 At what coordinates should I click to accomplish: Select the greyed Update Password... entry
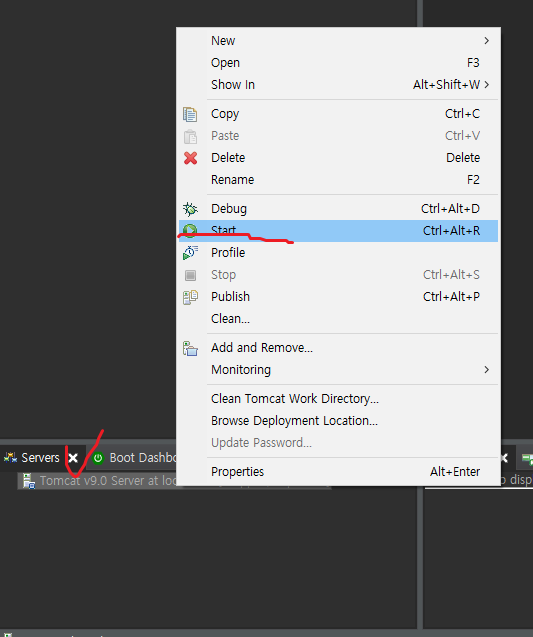338,443
